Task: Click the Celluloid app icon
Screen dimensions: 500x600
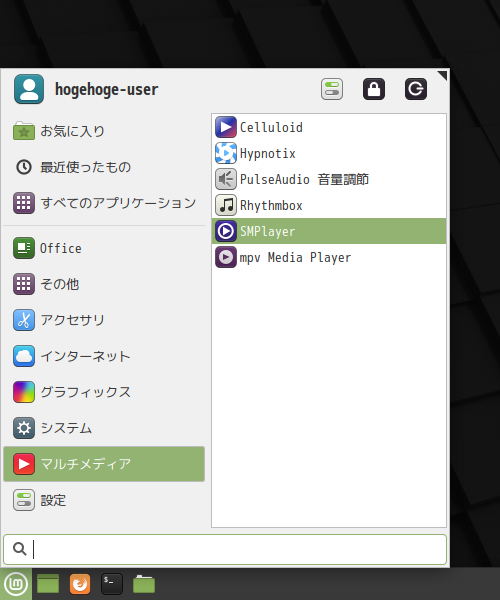Action: pos(226,127)
